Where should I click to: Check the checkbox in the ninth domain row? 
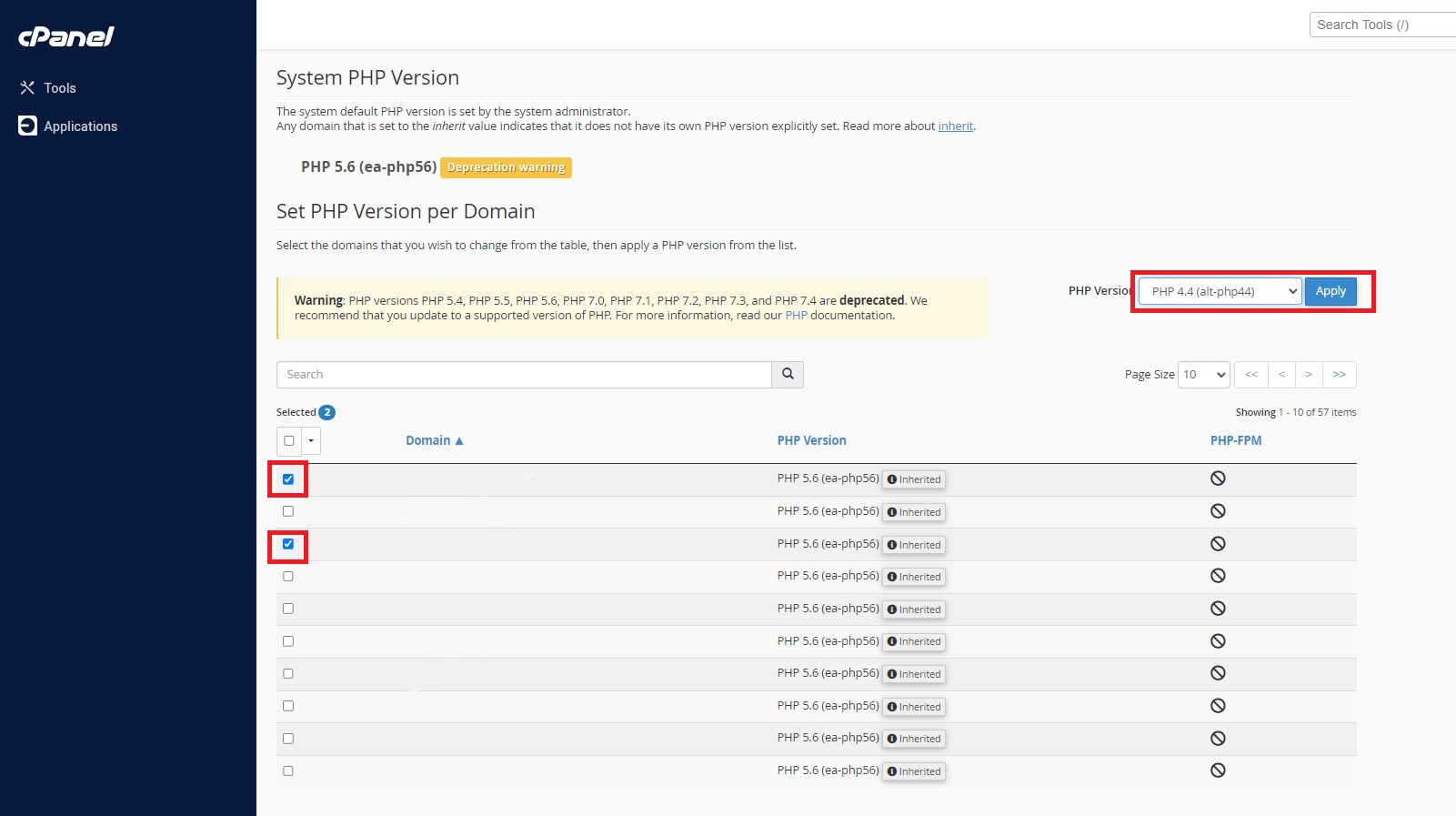click(288, 739)
